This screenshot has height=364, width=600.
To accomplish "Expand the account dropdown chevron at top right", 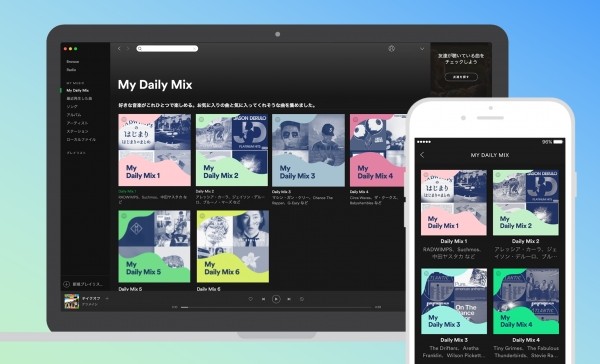I will coord(422,49).
